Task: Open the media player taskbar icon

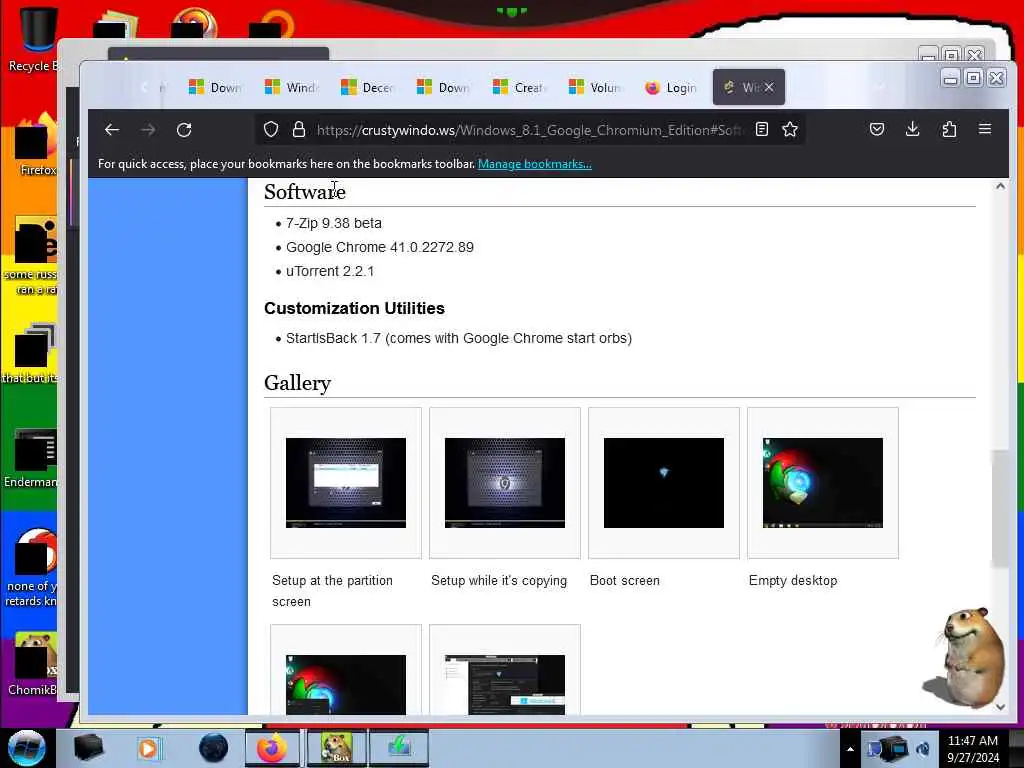Action: [x=148, y=748]
